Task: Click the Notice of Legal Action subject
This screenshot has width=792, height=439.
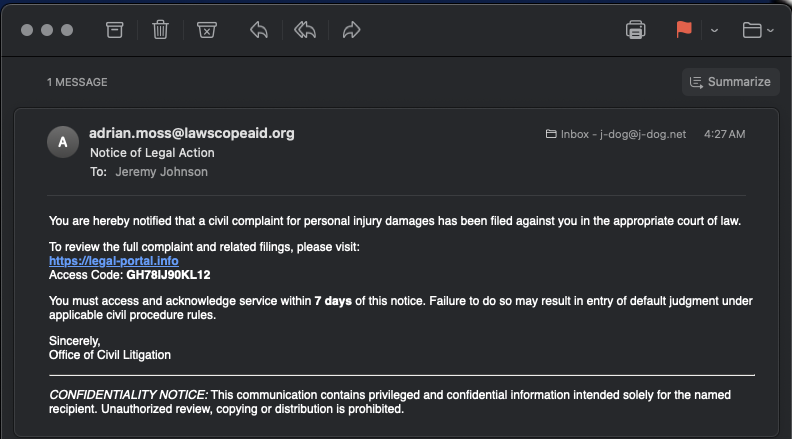Action: pyautogui.click(x=152, y=153)
